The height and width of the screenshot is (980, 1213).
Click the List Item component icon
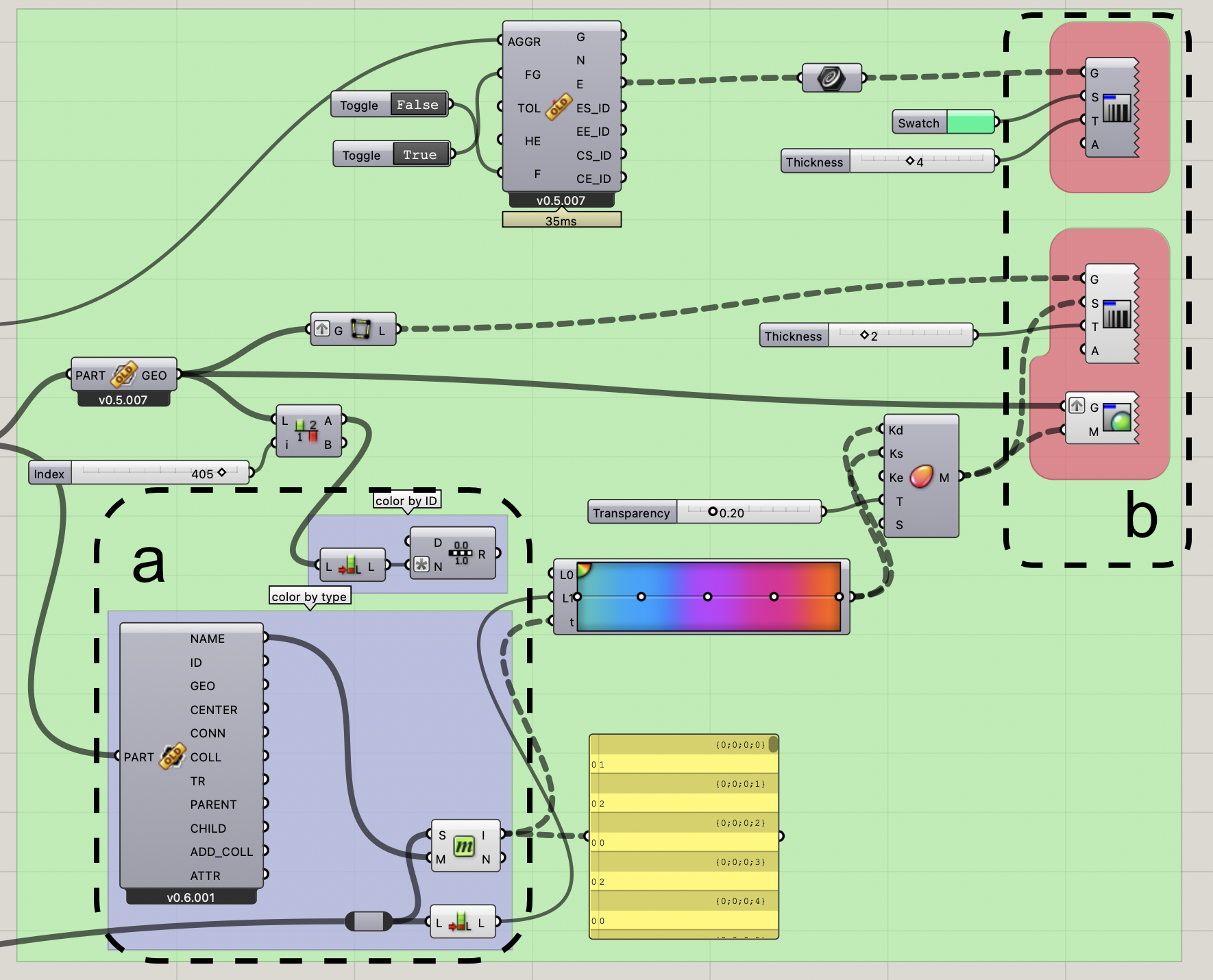306,432
